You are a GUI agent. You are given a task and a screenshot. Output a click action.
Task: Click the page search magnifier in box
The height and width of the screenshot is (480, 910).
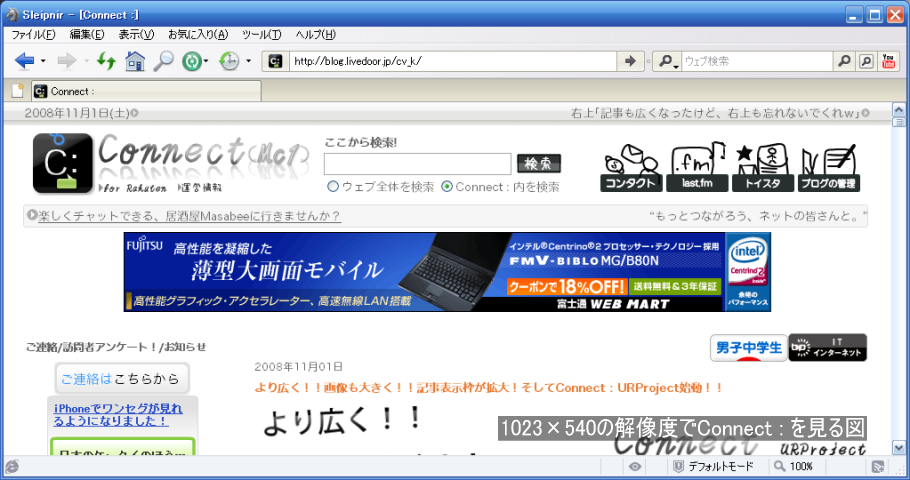coord(866,61)
